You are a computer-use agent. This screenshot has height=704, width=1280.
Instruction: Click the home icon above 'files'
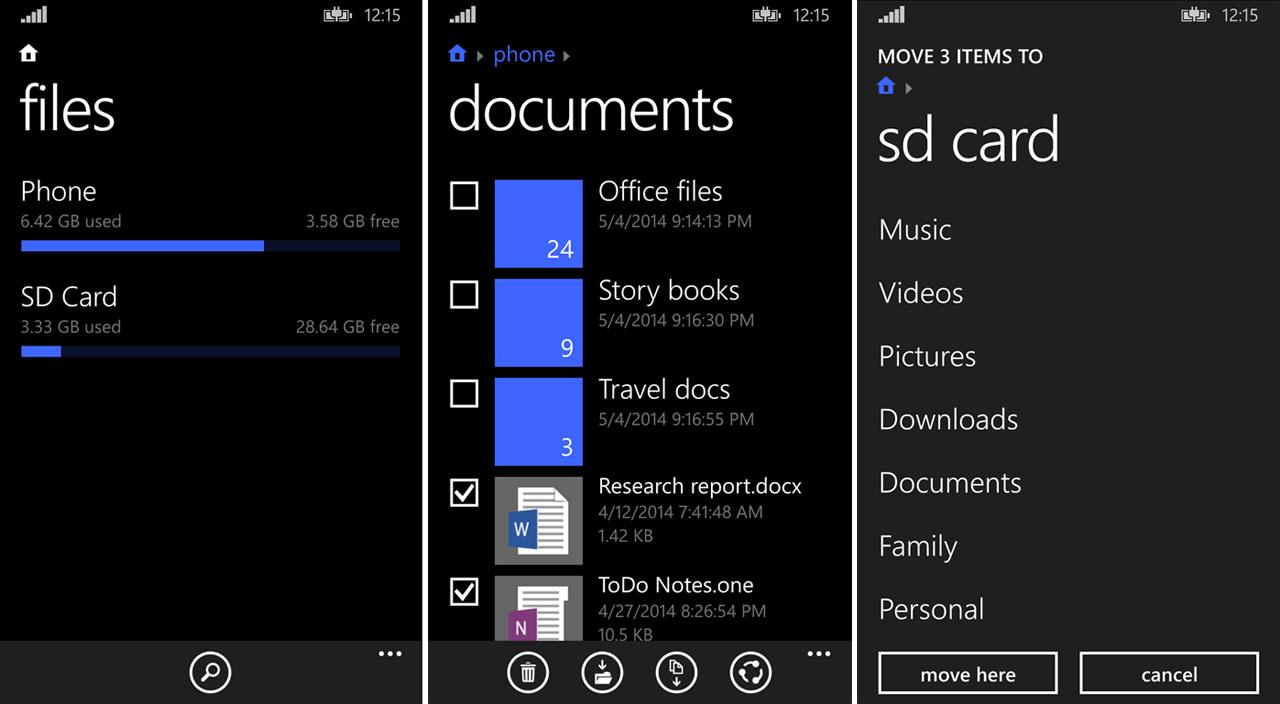coord(28,53)
